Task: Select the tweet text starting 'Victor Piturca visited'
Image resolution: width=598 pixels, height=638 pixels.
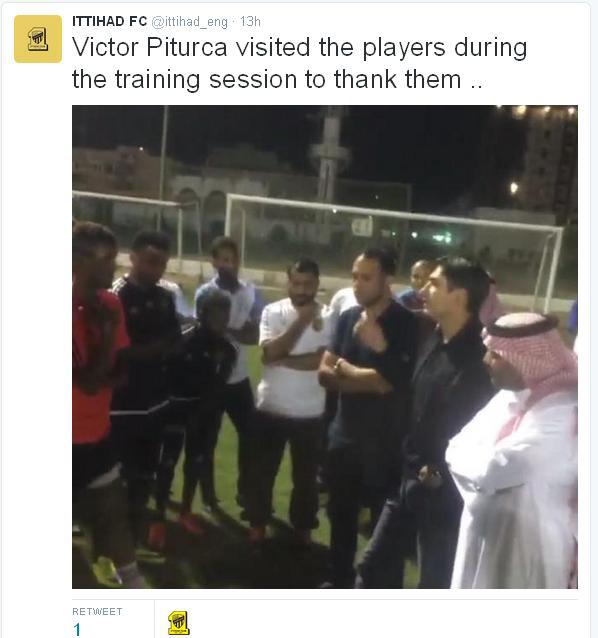Action: (299, 63)
